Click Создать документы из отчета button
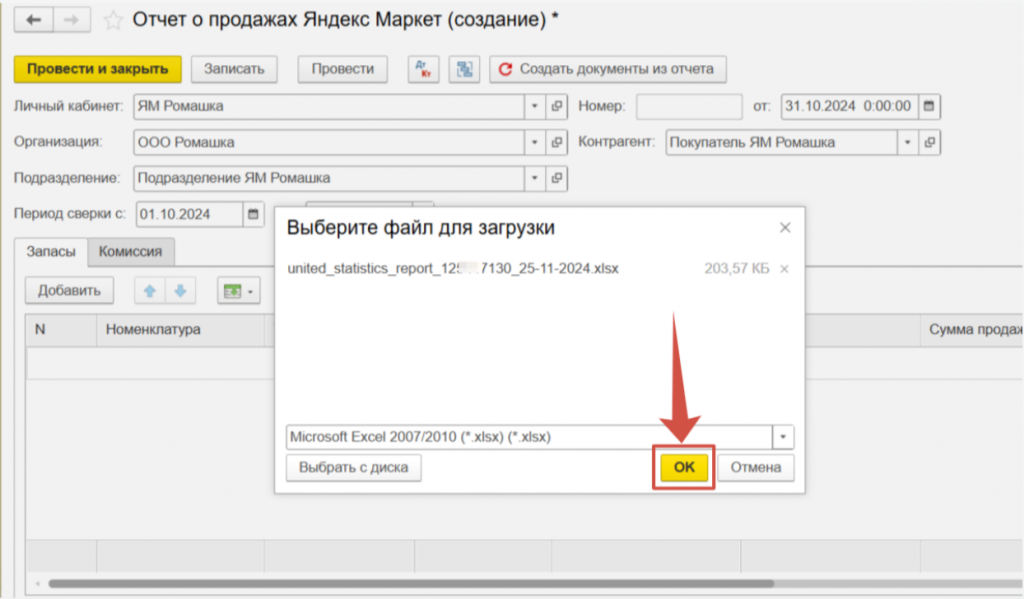Image resolution: width=1024 pixels, height=599 pixels. click(608, 69)
